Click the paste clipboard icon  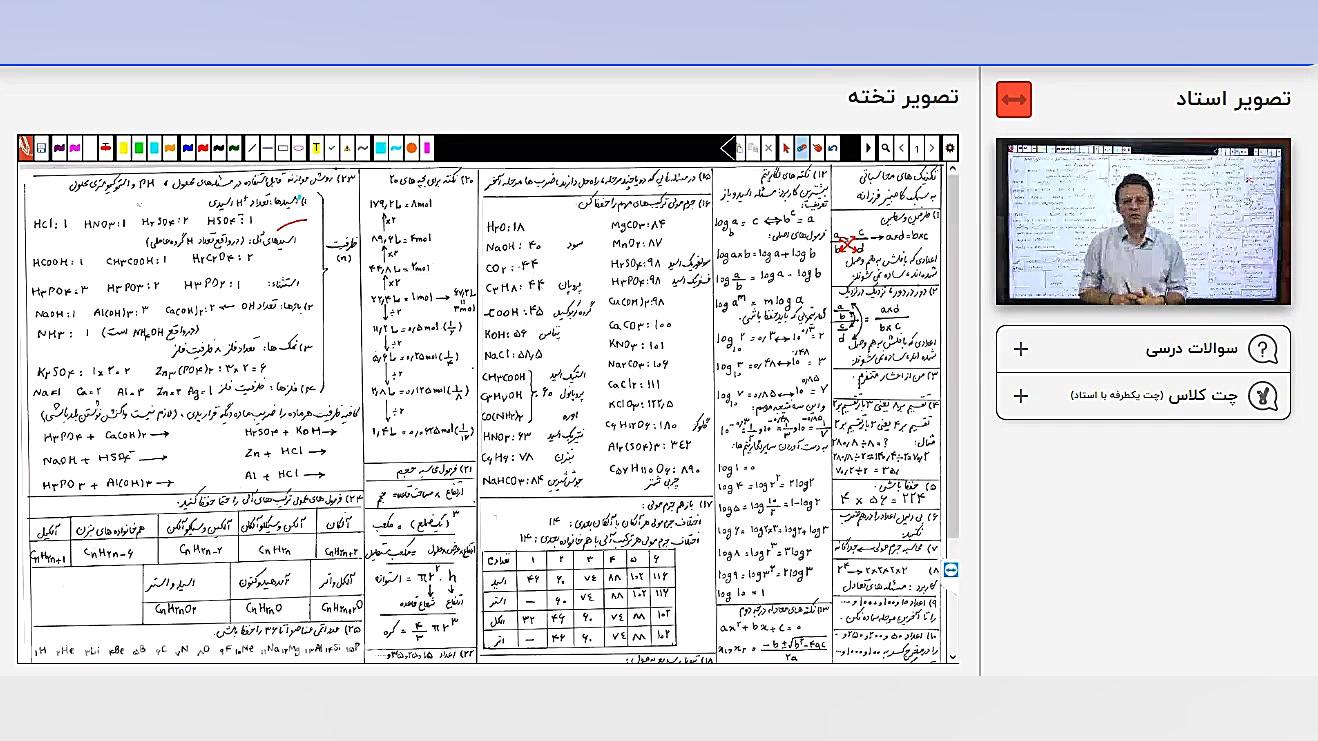[x=741, y=148]
